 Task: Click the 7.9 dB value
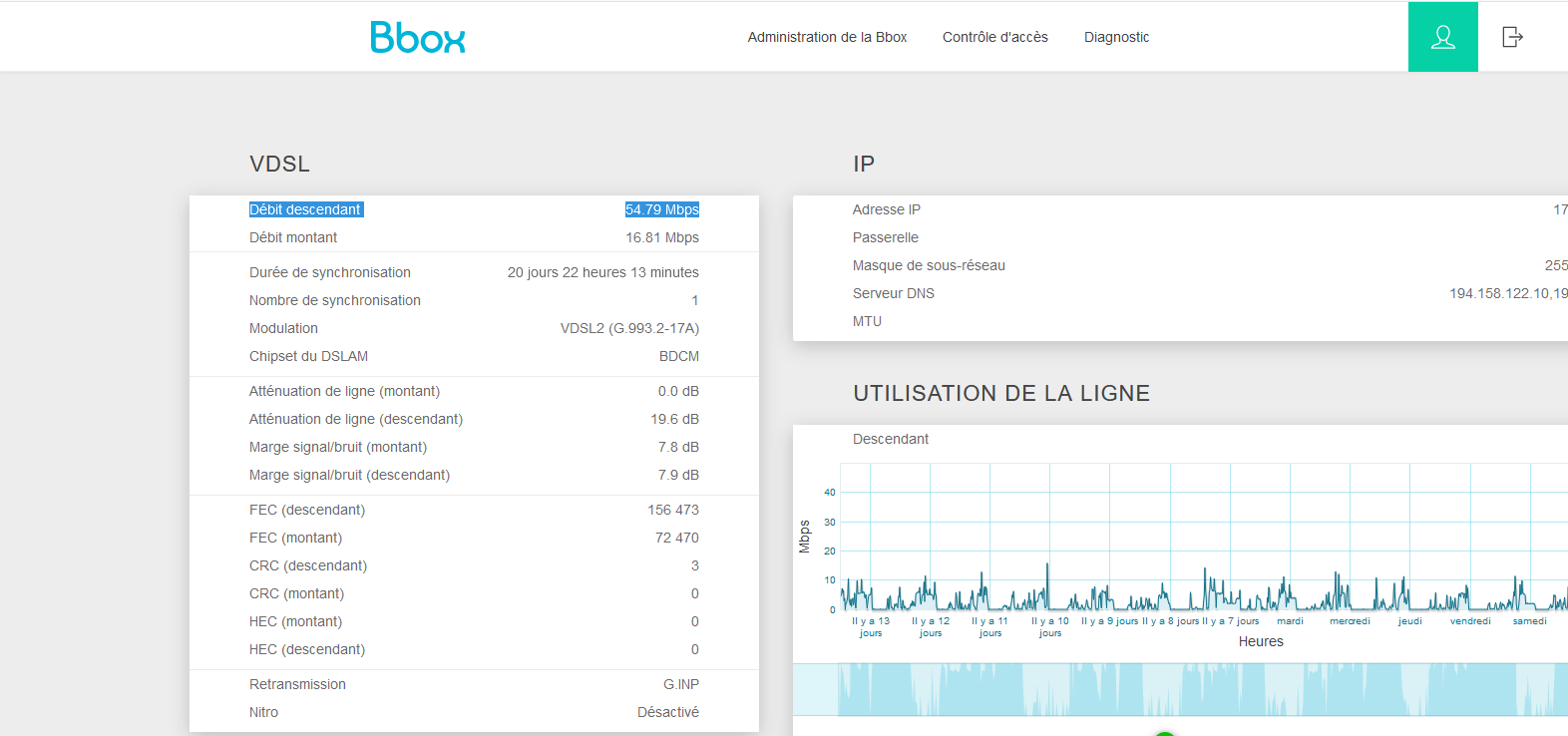(x=678, y=475)
